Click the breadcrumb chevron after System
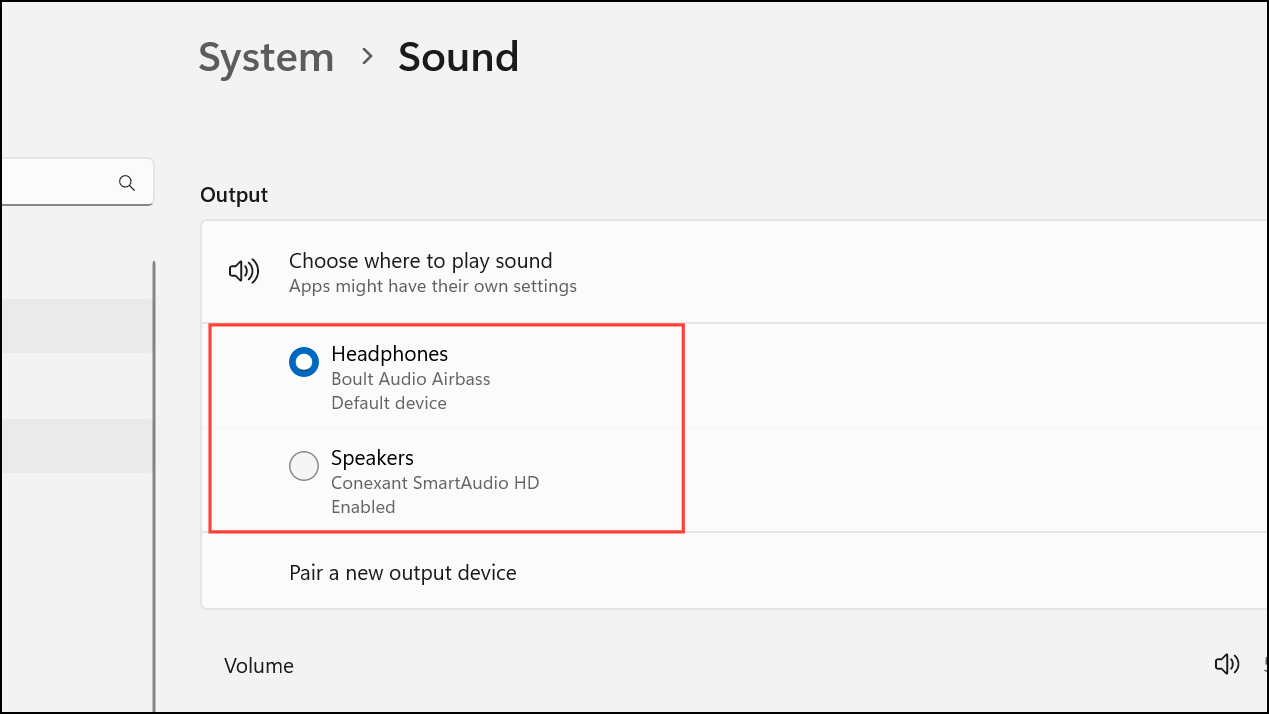 (367, 57)
